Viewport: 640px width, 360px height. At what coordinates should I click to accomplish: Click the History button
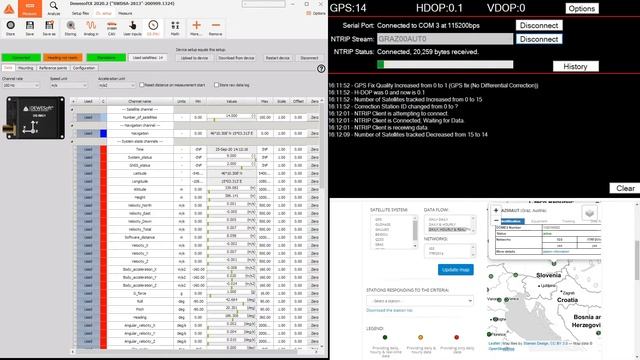[x=576, y=66]
